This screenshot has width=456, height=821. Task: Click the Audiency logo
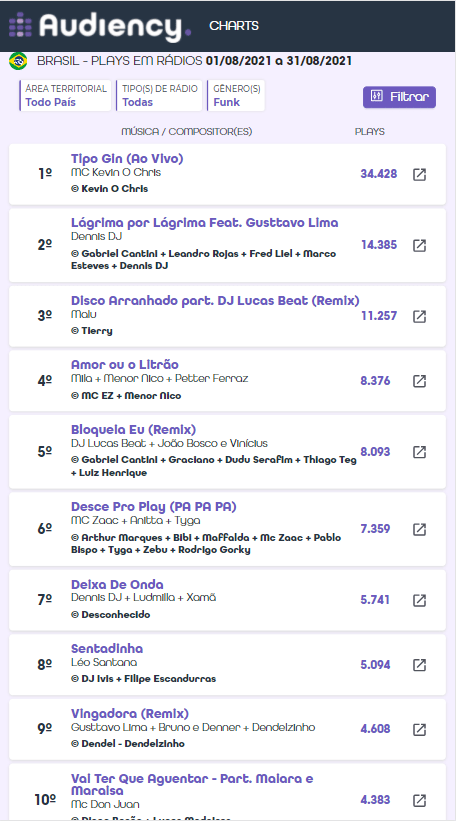pyautogui.click(x=99, y=26)
